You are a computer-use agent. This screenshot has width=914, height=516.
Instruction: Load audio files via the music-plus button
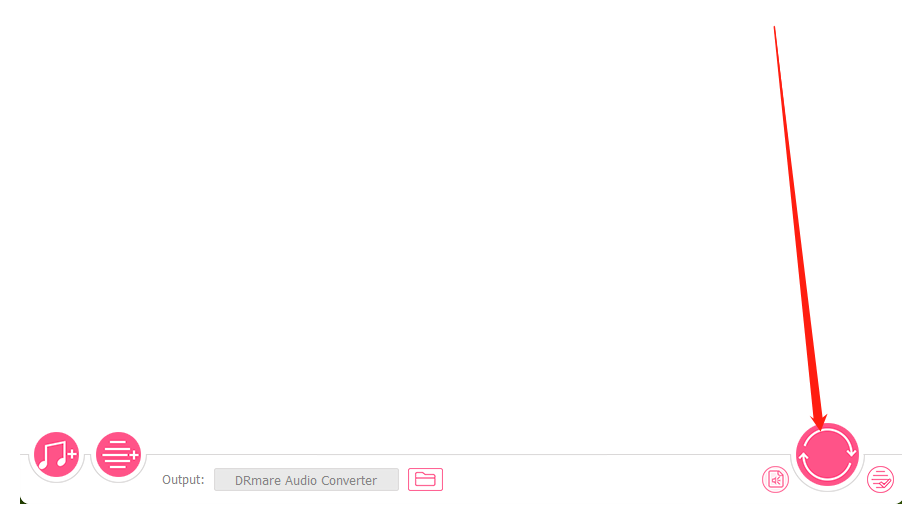pos(56,454)
